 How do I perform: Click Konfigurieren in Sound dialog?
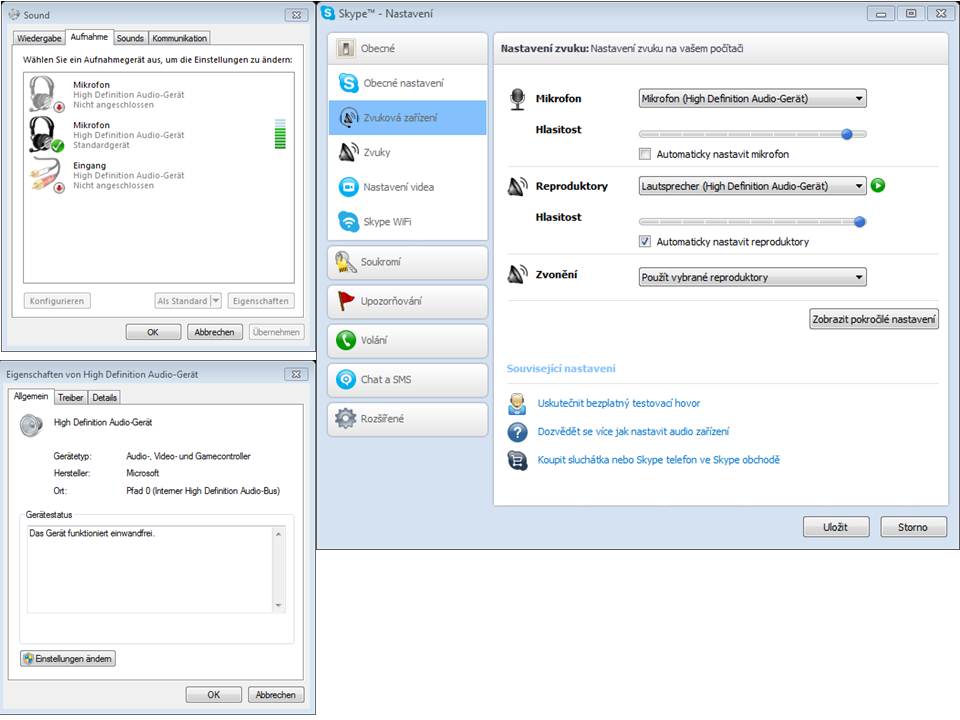(x=57, y=301)
